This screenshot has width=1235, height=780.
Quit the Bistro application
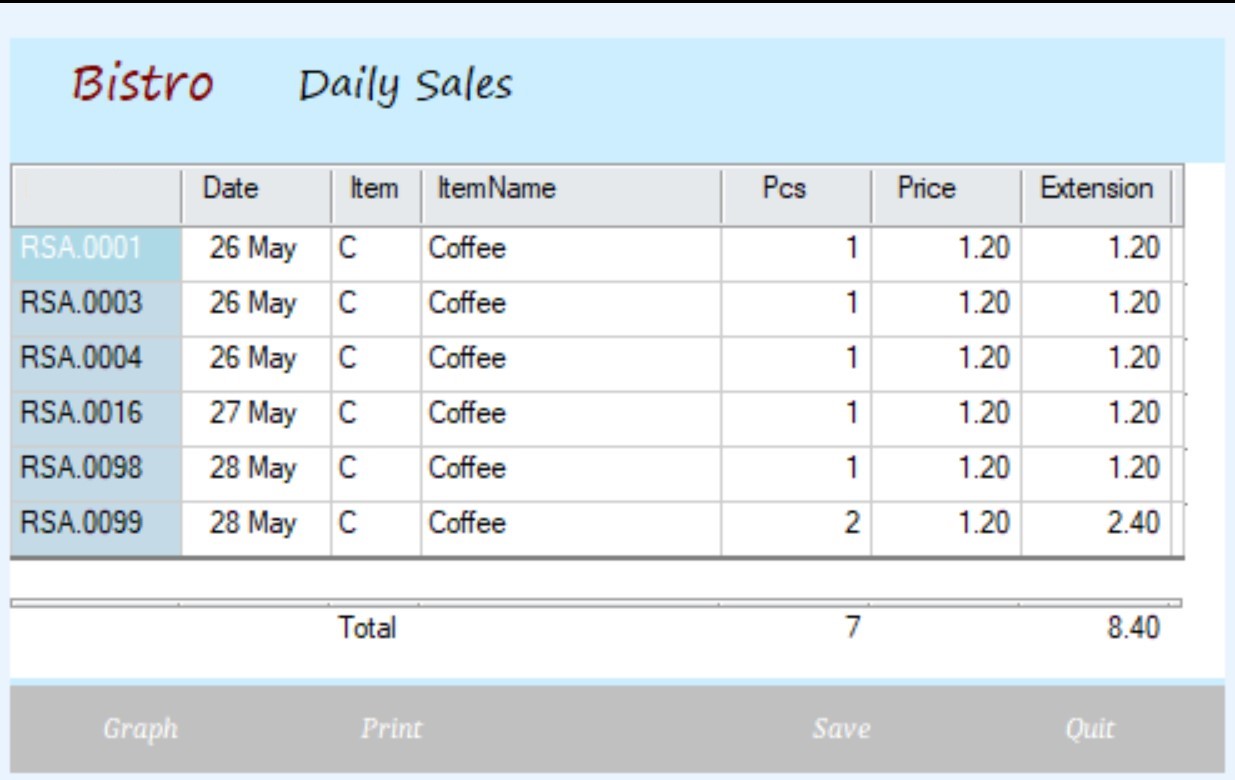click(1089, 729)
